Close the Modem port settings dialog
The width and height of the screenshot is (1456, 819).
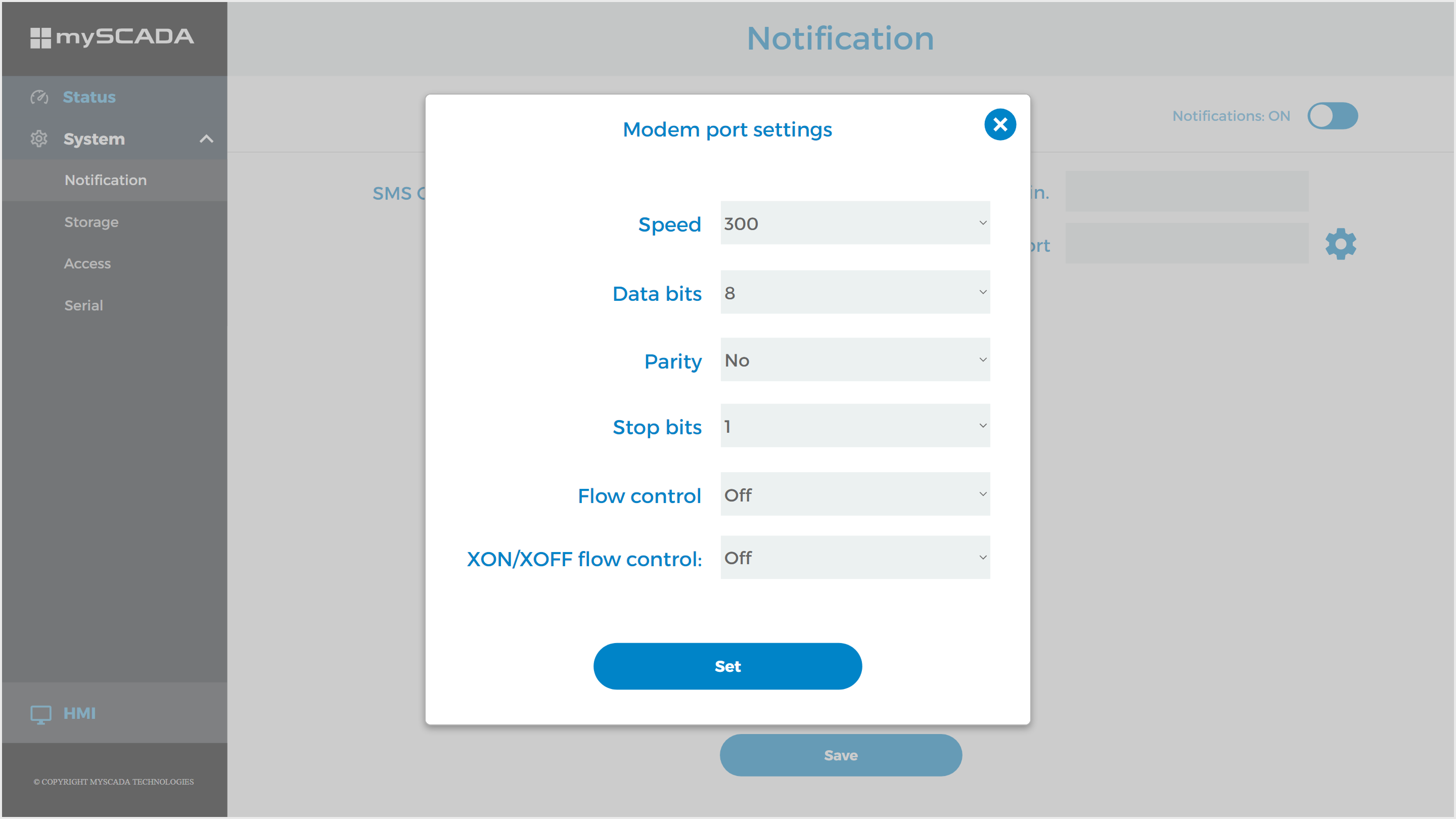tap(1000, 124)
